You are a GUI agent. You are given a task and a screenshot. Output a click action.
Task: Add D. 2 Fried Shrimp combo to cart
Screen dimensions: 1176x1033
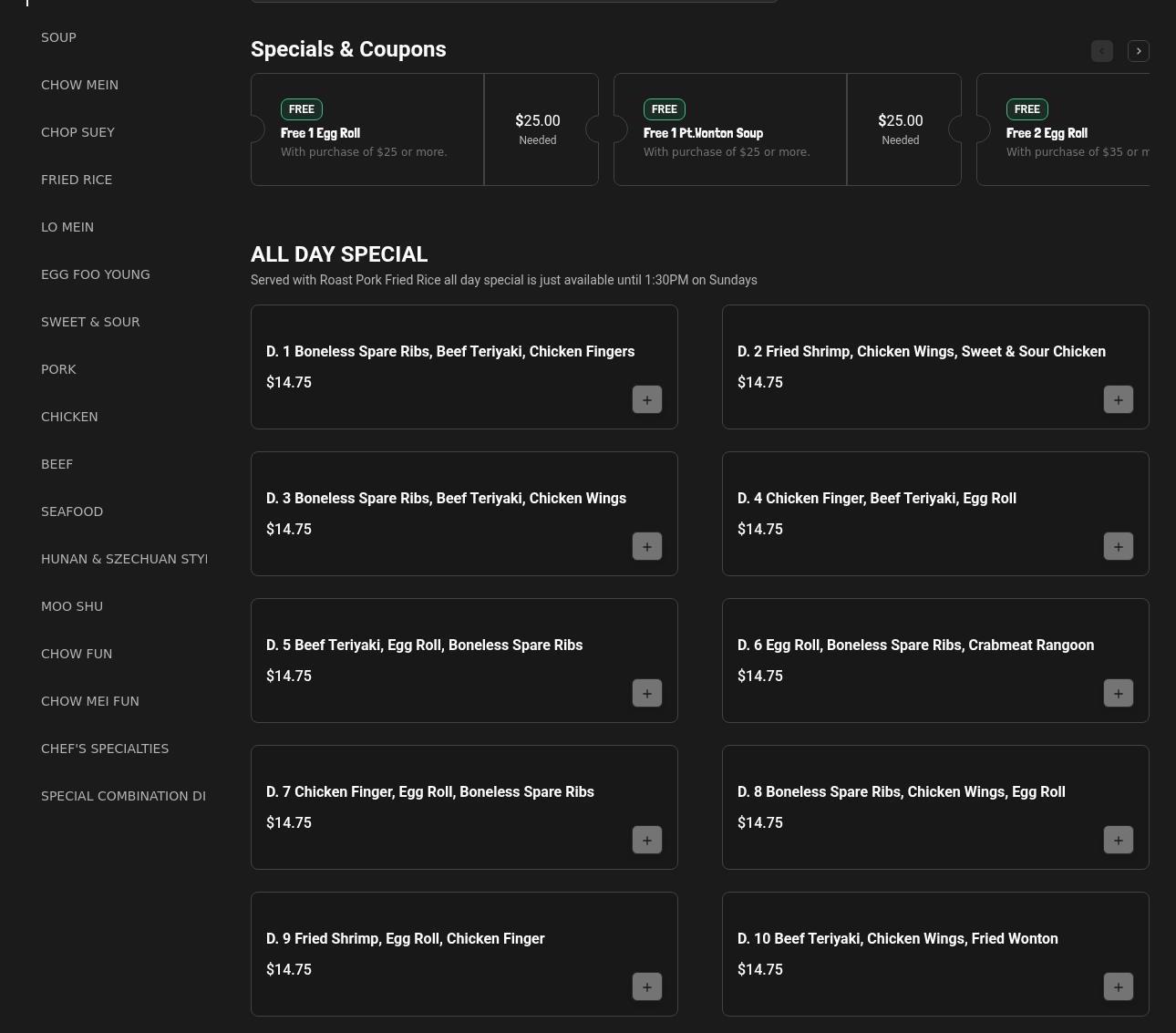(1118, 399)
